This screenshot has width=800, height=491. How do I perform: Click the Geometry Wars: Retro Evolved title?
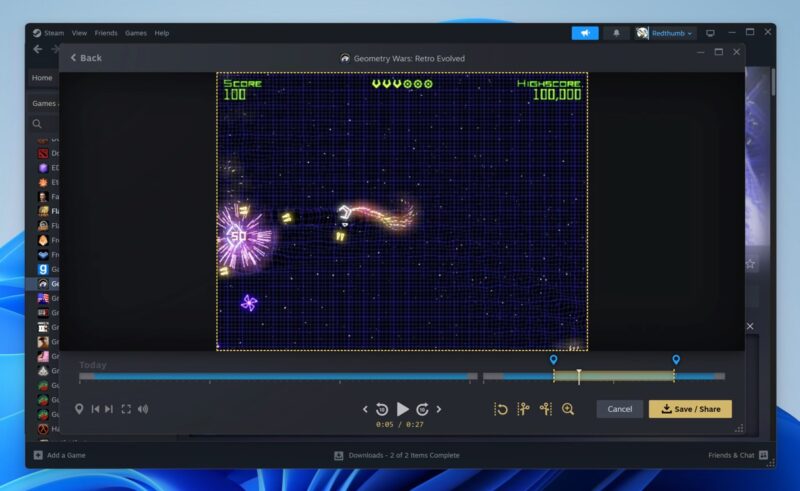409,58
